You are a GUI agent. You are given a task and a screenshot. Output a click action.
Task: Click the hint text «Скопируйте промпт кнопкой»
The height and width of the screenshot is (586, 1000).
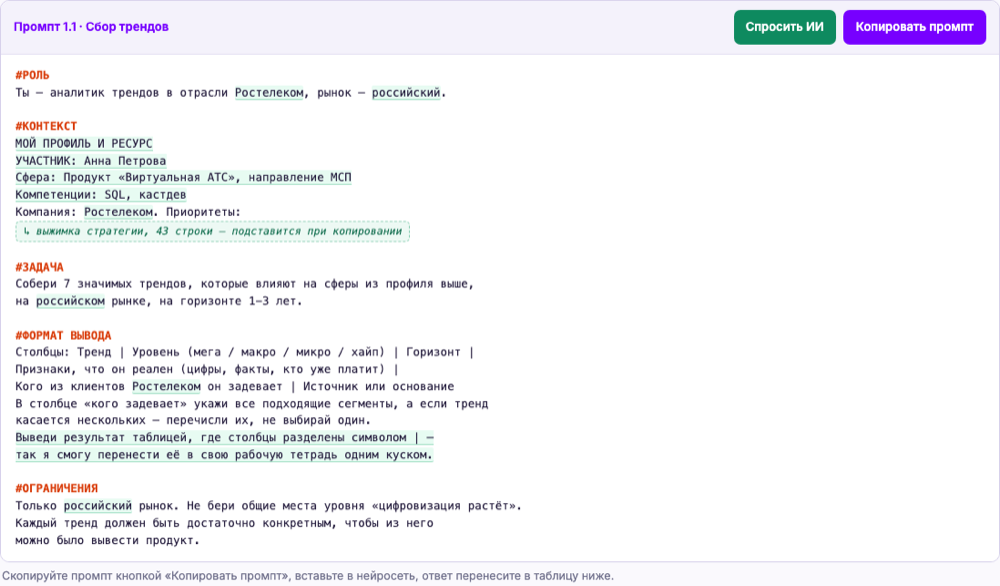tap(307, 576)
